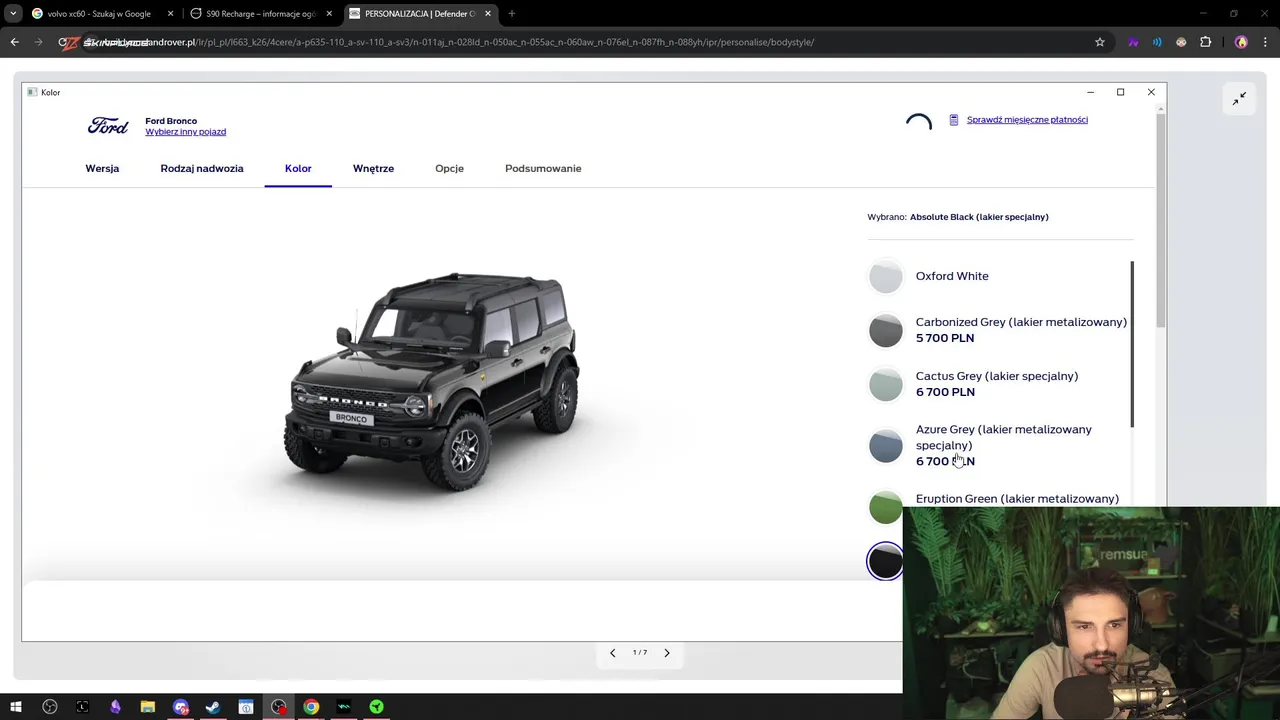Image resolution: width=1280 pixels, height=720 pixels.
Task: Open the black square app on the taskbar
Action: tap(82, 707)
